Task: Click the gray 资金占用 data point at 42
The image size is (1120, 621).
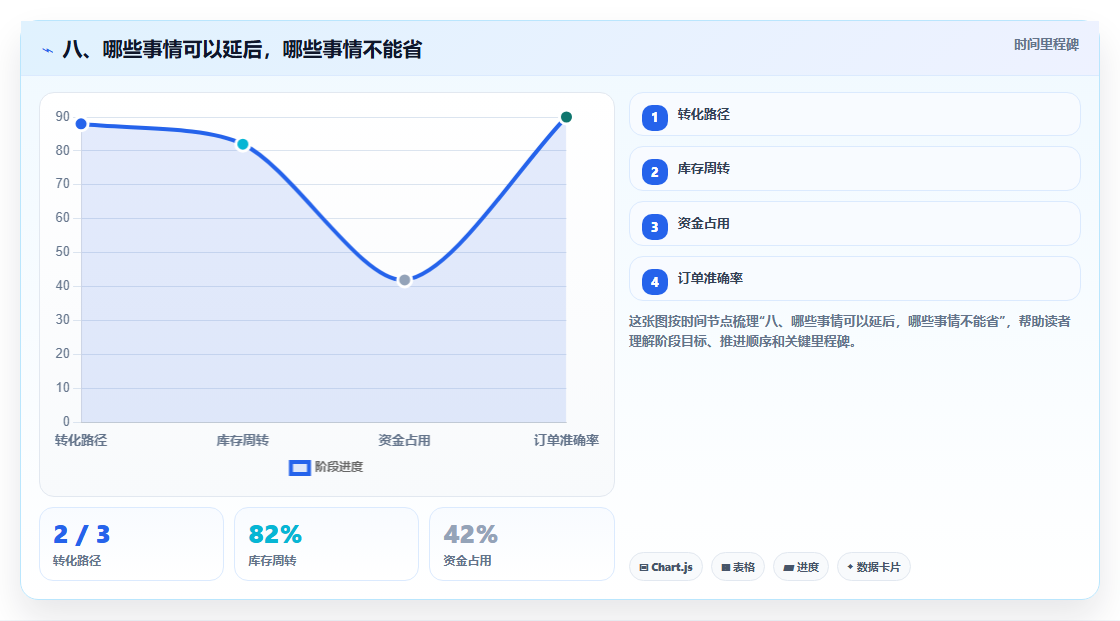Action: point(404,280)
